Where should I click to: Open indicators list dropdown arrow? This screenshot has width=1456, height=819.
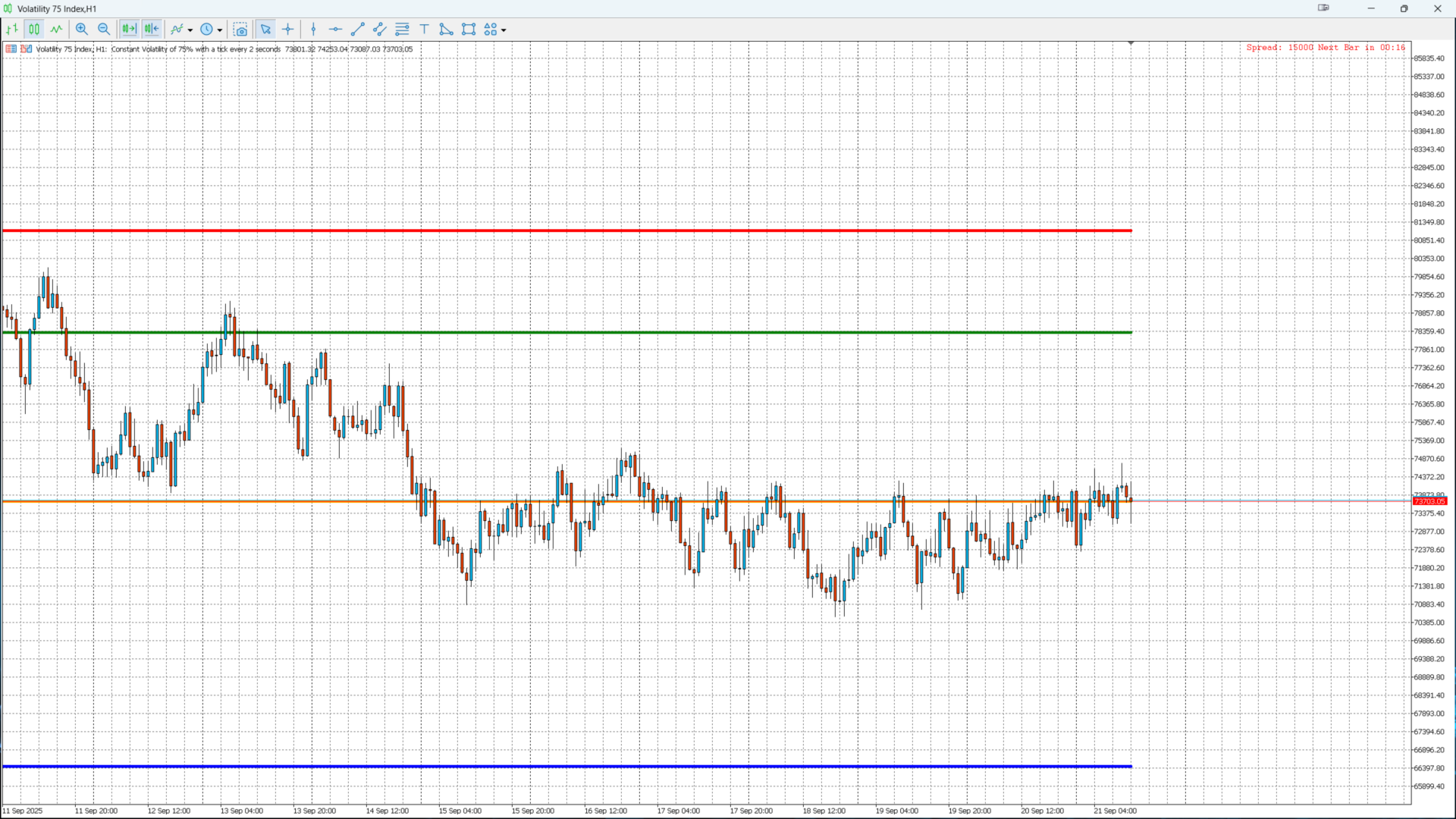click(190, 30)
